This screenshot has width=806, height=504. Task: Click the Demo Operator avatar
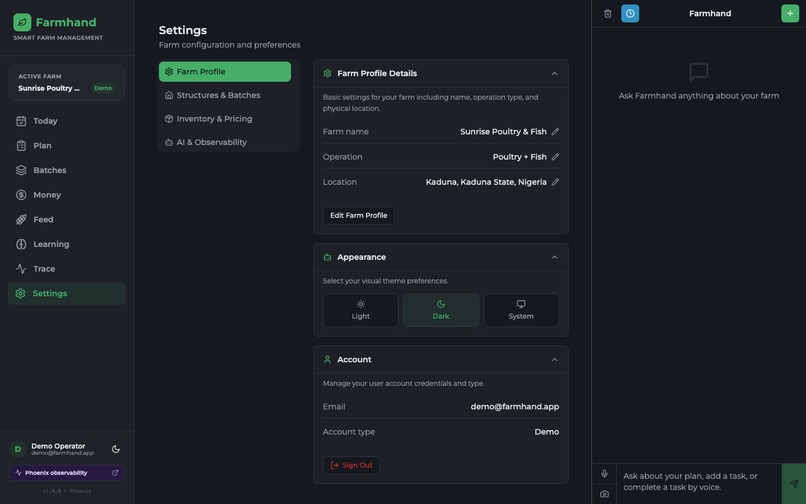[18, 449]
